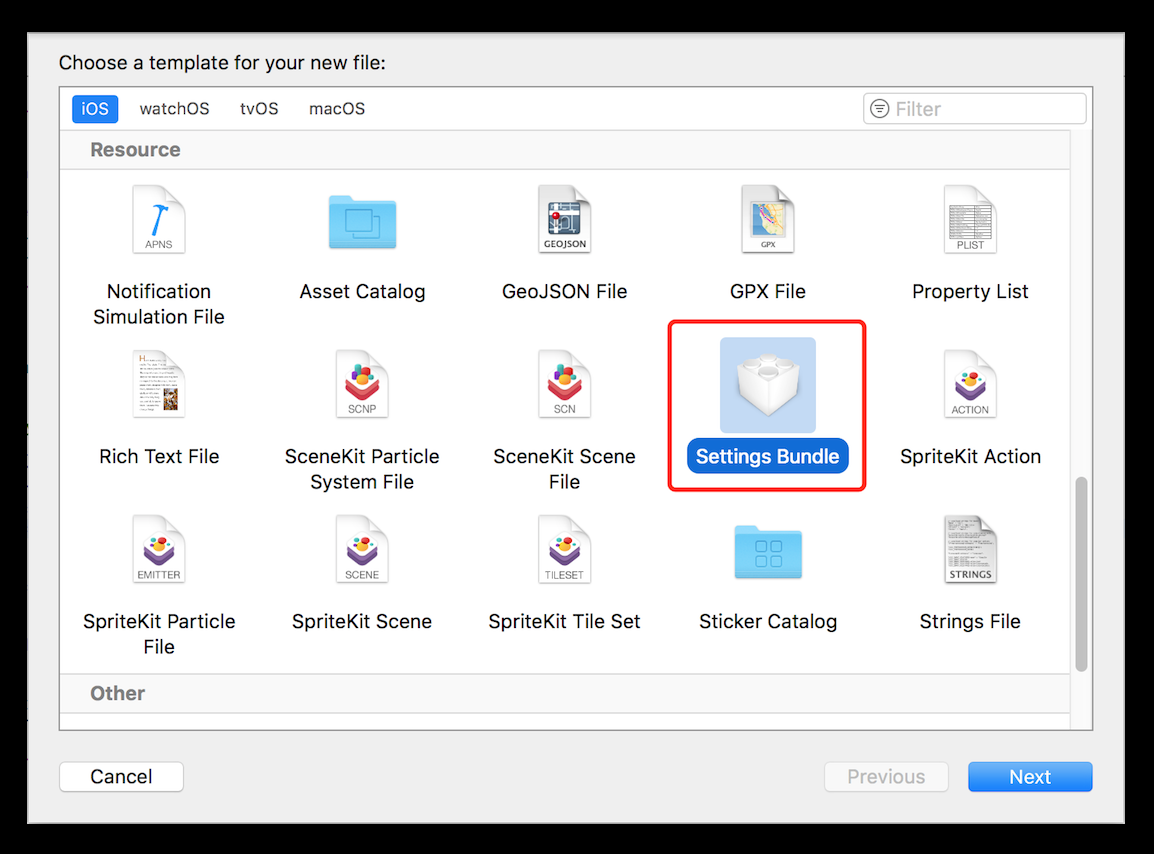Switch to the watchOS platform tab

pyautogui.click(x=174, y=109)
